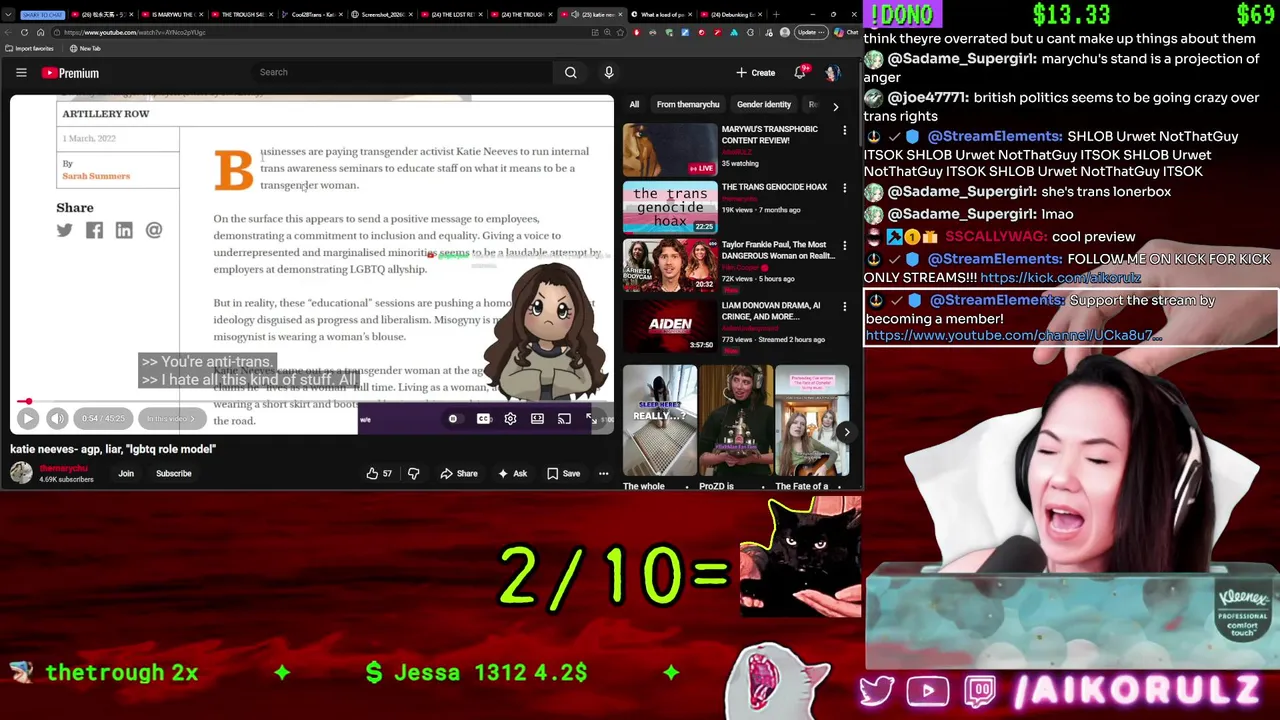Open options for The Trans Genocide Hoax video
This screenshot has height=720, width=1280.
(x=844, y=189)
